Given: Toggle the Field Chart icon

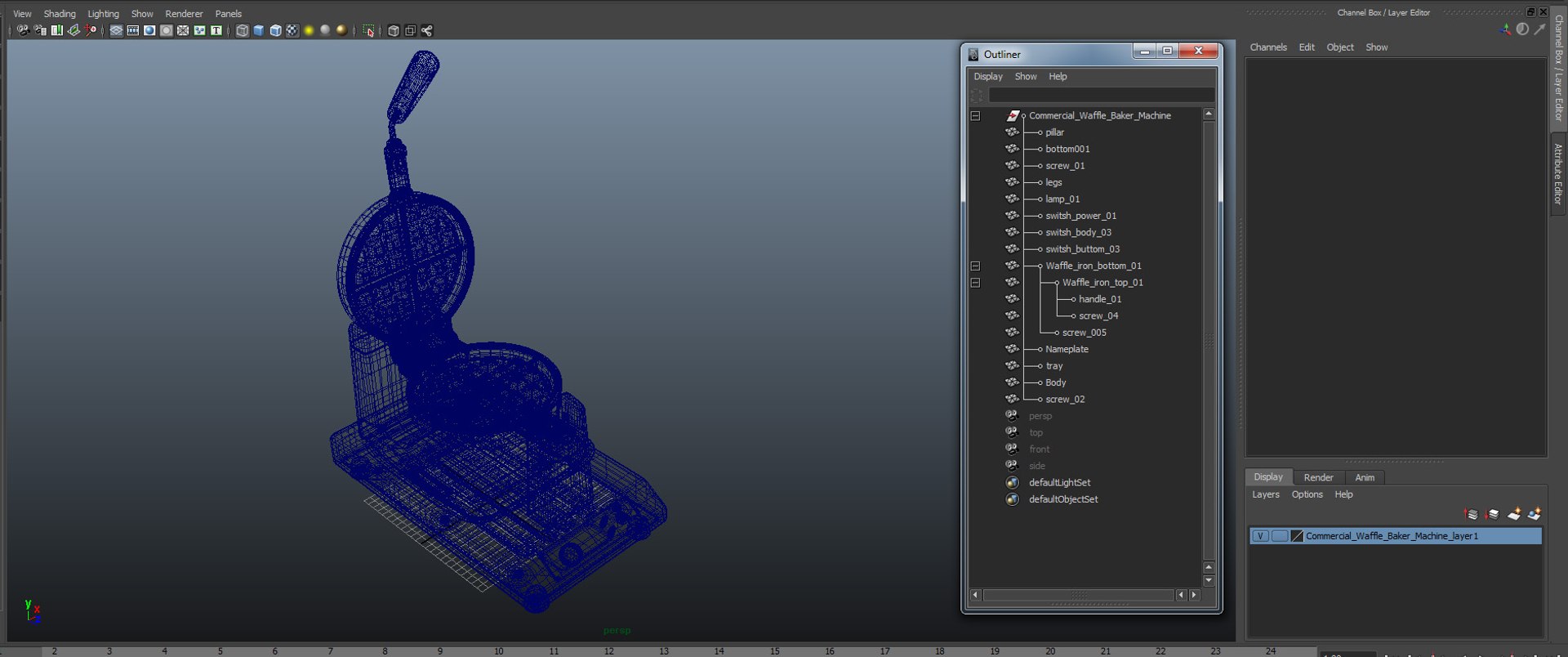Looking at the screenshot, I should 183,30.
